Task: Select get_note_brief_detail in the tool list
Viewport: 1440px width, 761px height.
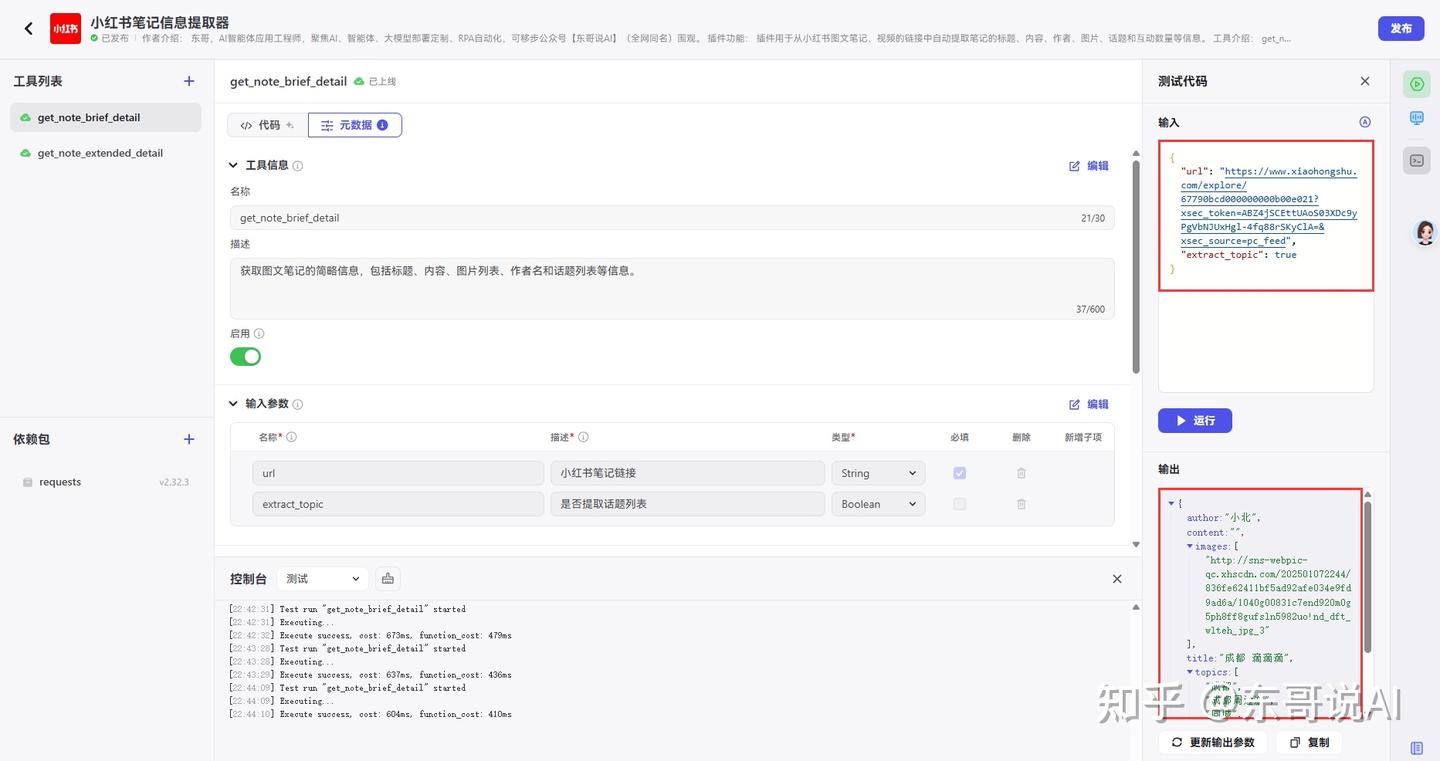Action: 105,117
